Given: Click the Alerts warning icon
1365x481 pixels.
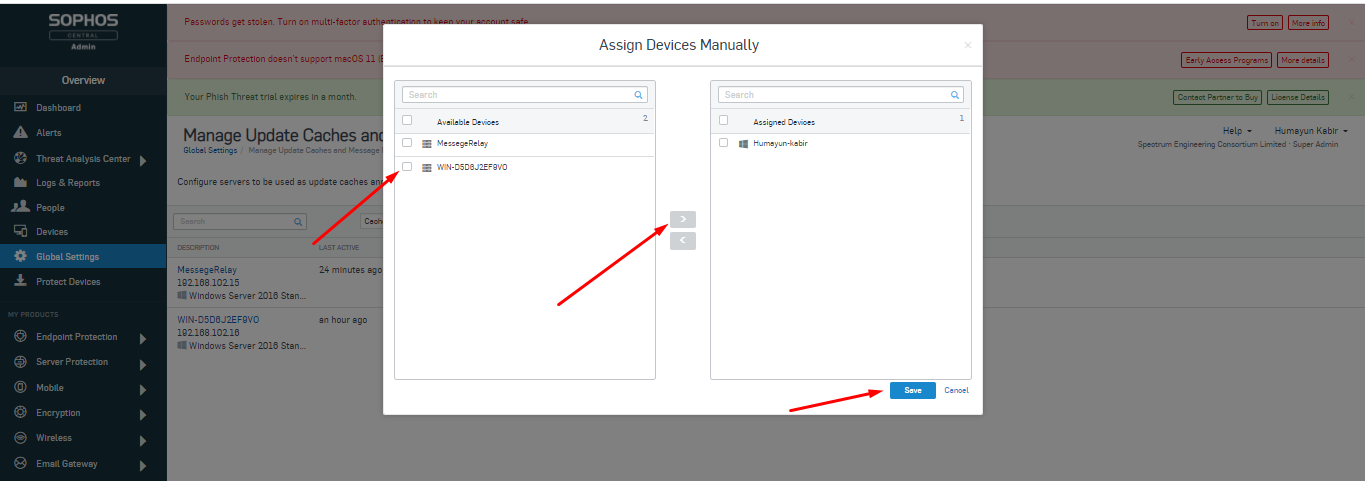Looking at the screenshot, I should pyautogui.click(x=20, y=132).
